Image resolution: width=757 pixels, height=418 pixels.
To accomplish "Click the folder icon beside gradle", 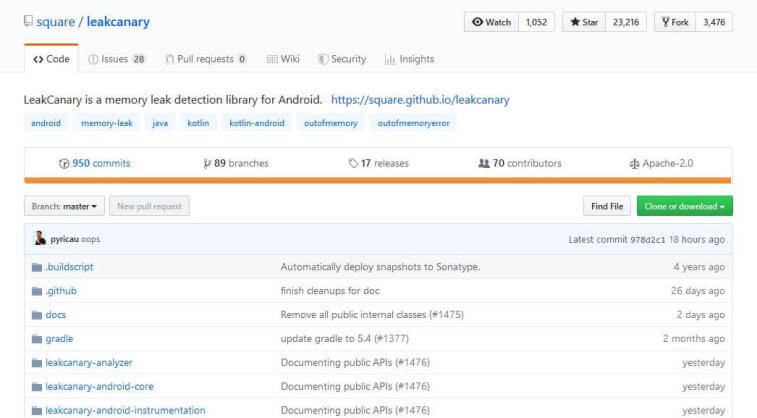I will [x=37, y=339].
